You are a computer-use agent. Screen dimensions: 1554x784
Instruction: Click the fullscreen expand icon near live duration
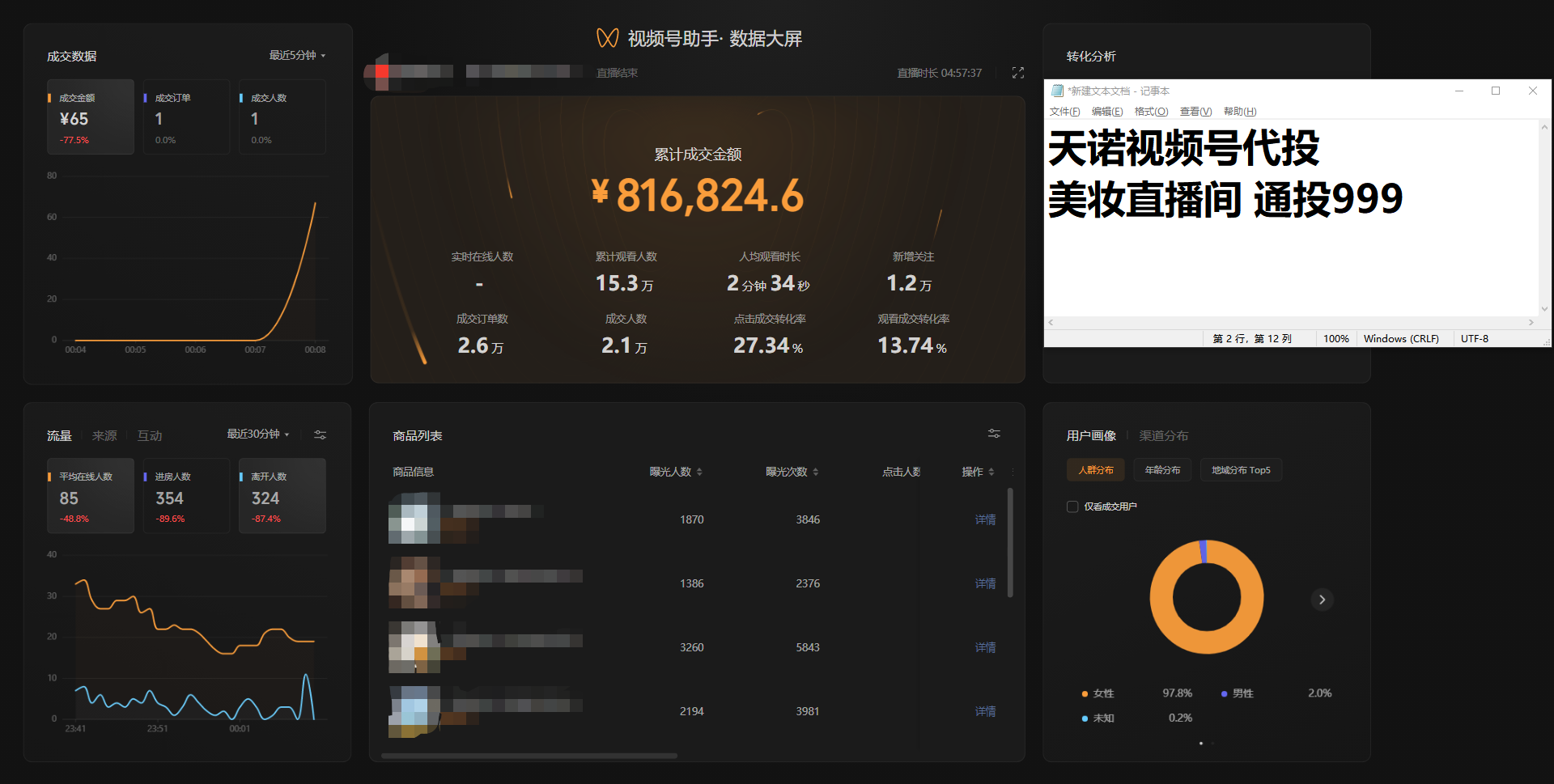(x=1018, y=73)
